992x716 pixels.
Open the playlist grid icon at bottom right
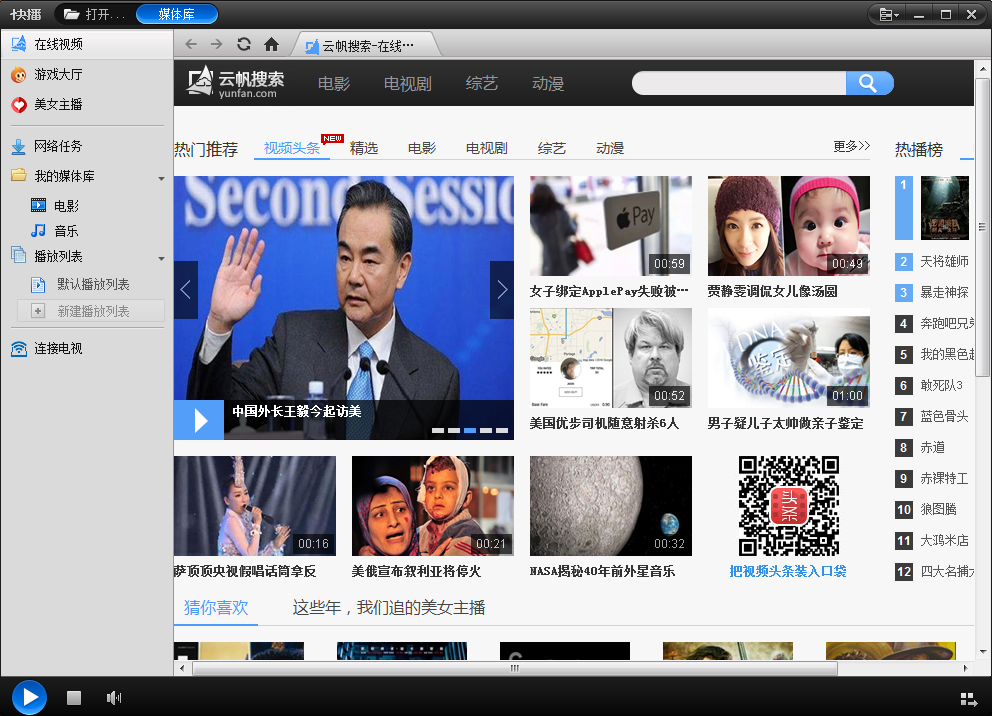coord(967,699)
